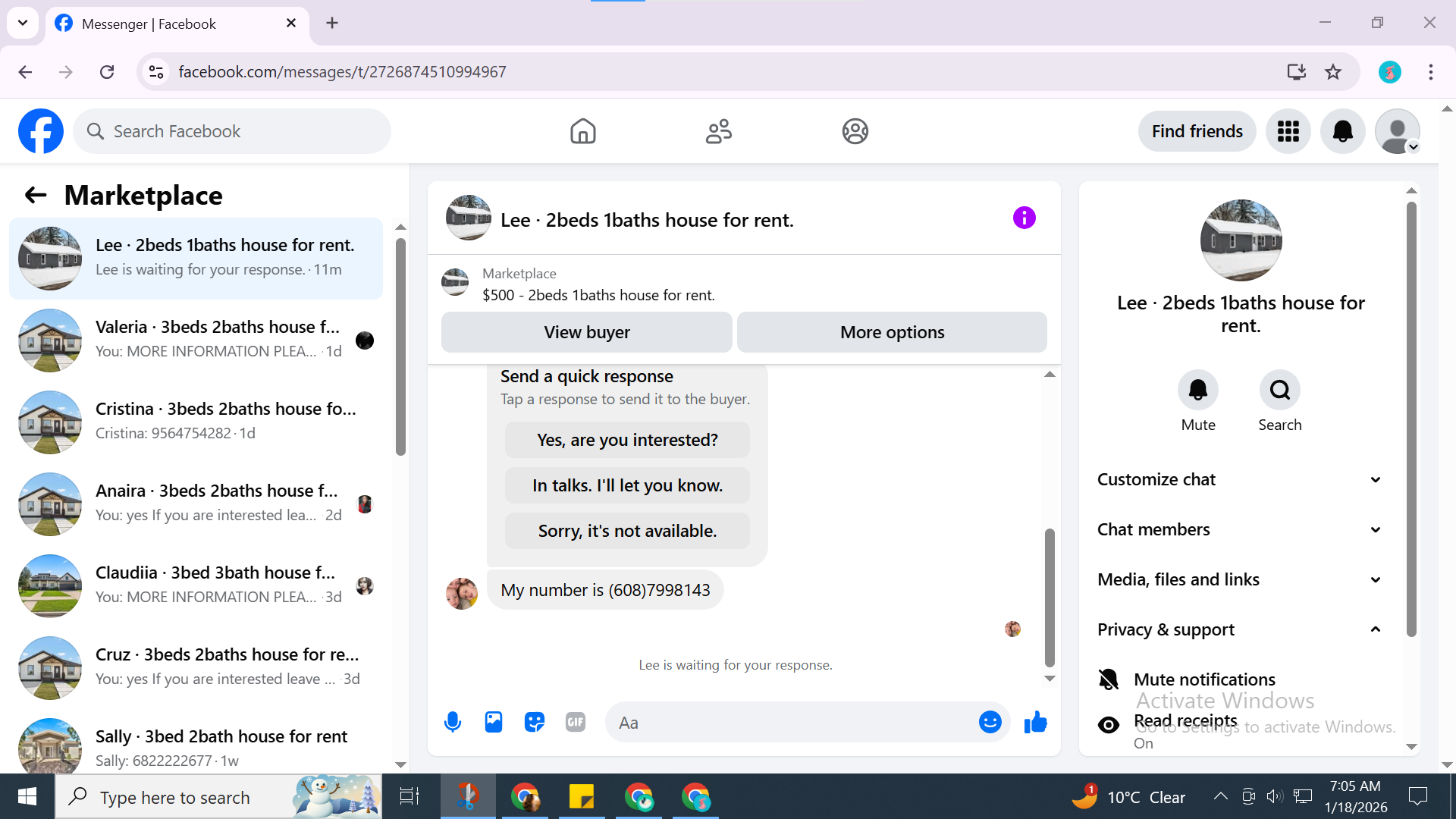Open the GIF picker icon
Screen dimensions: 1456x819
[576, 722]
